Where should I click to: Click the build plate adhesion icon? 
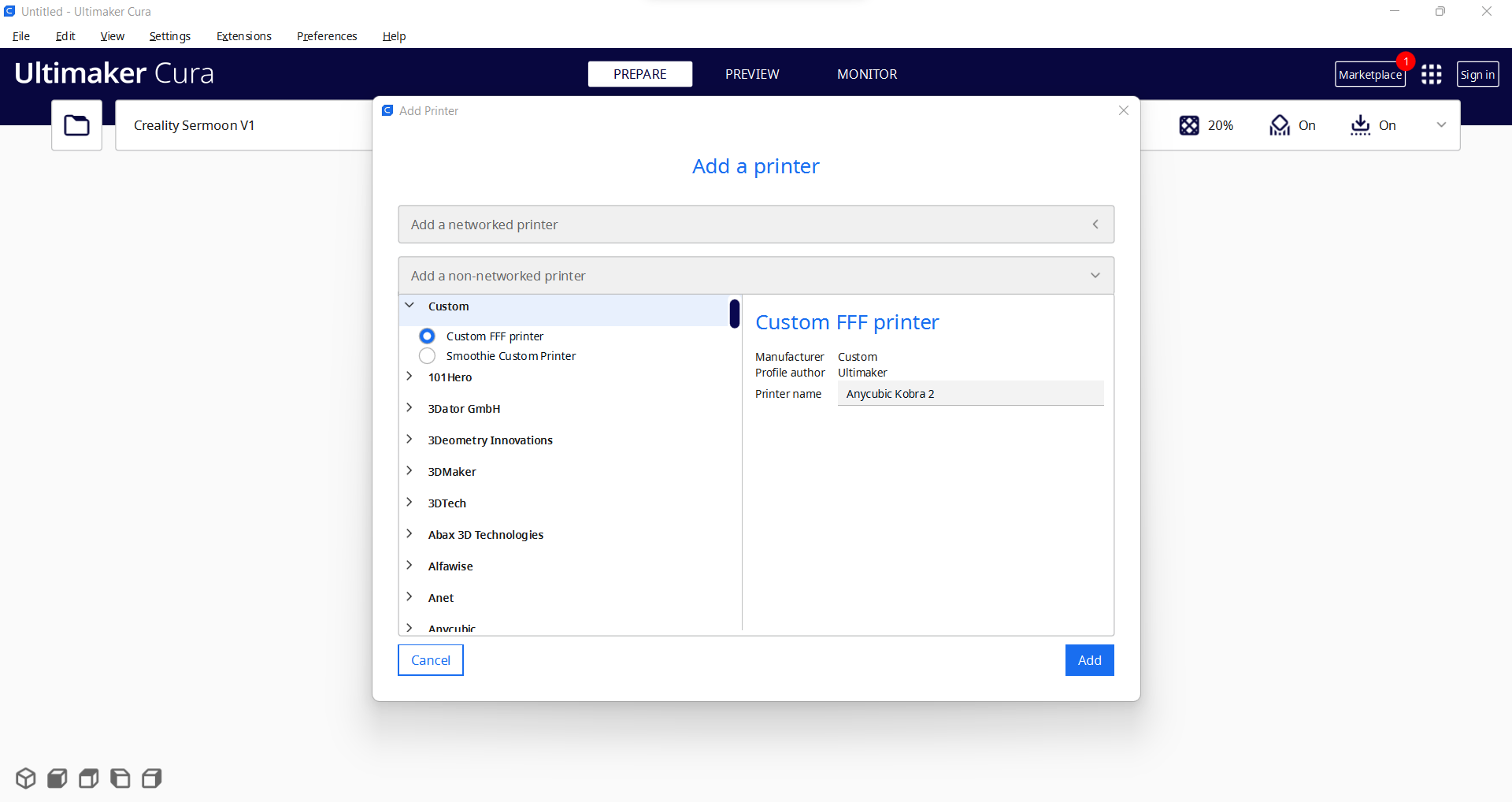[x=1360, y=125]
